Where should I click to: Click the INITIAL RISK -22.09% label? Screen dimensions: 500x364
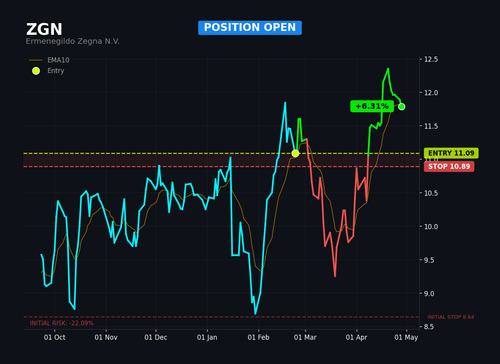62,323
